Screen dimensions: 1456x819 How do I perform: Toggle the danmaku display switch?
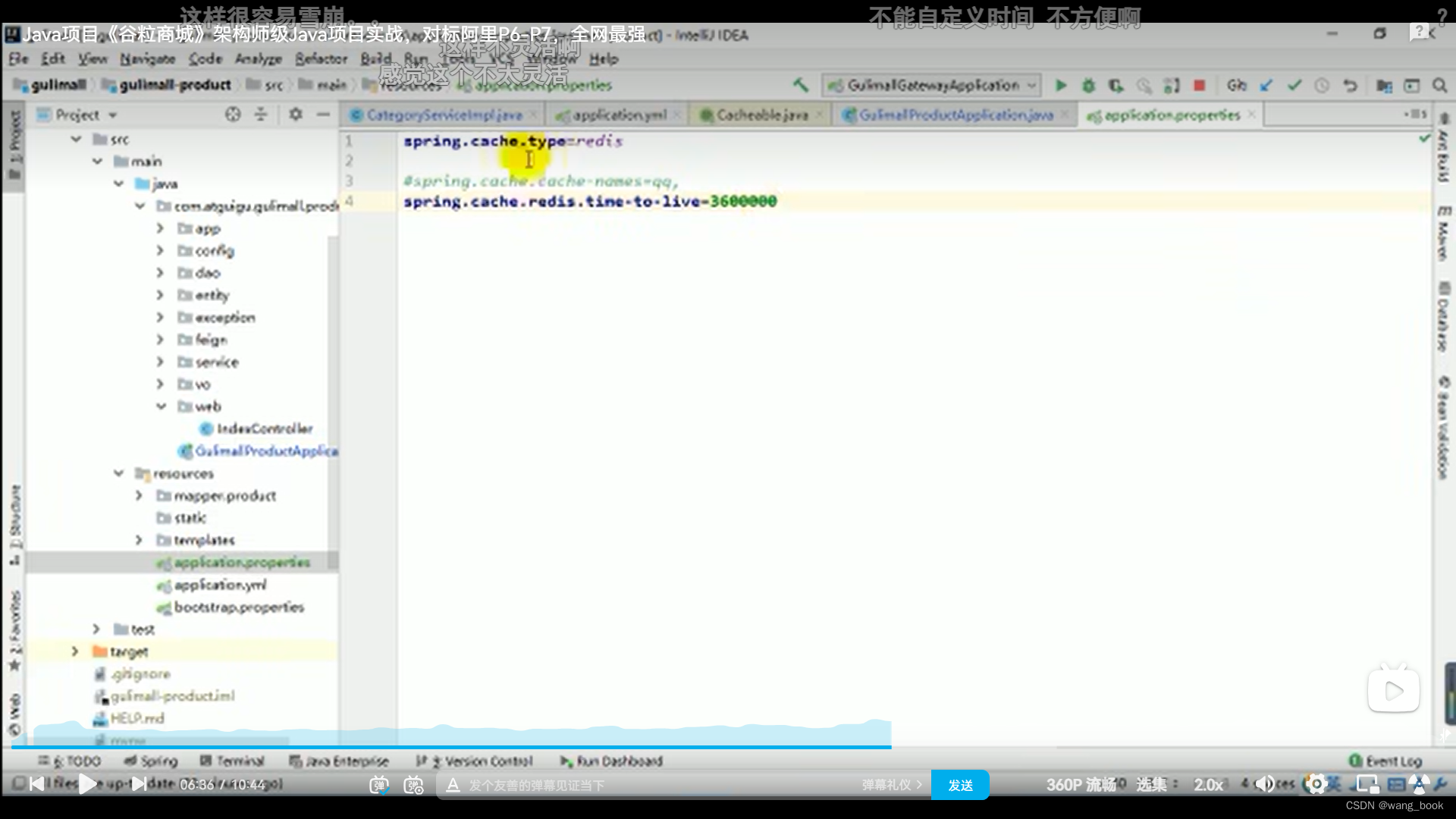pos(378,786)
